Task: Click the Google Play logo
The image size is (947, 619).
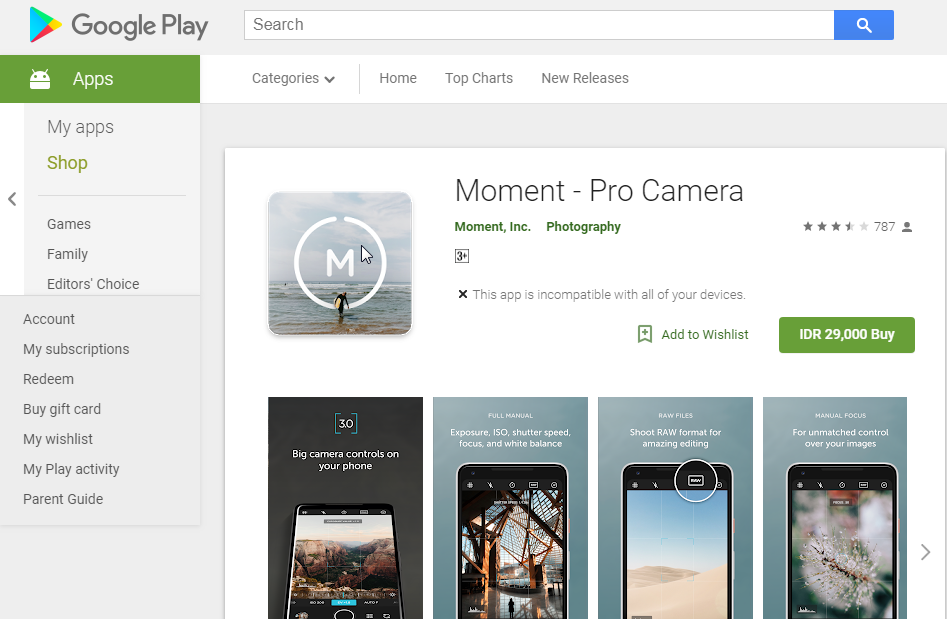Action: 118,25
